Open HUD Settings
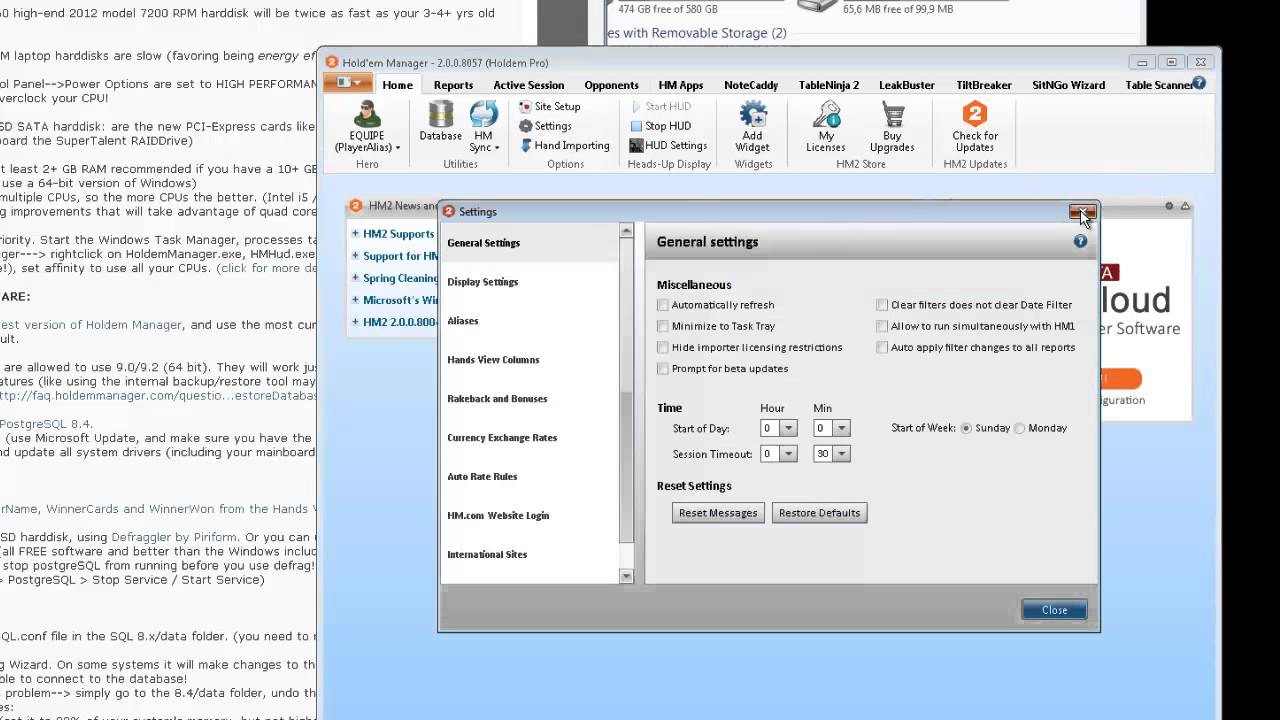Viewport: 1280px width, 720px height. pos(668,146)
